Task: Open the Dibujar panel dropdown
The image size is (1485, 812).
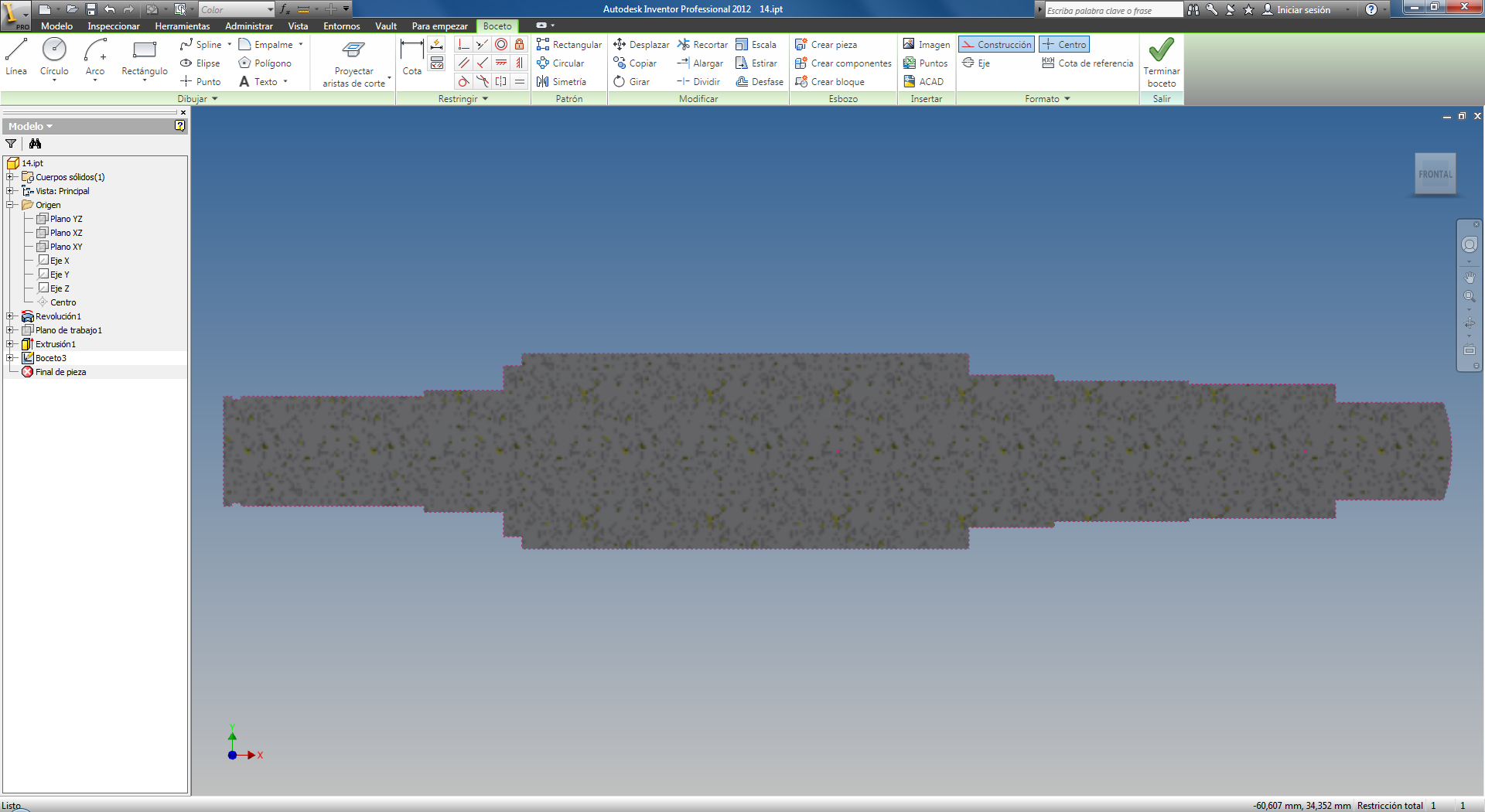Action: (x=198, y=99)
